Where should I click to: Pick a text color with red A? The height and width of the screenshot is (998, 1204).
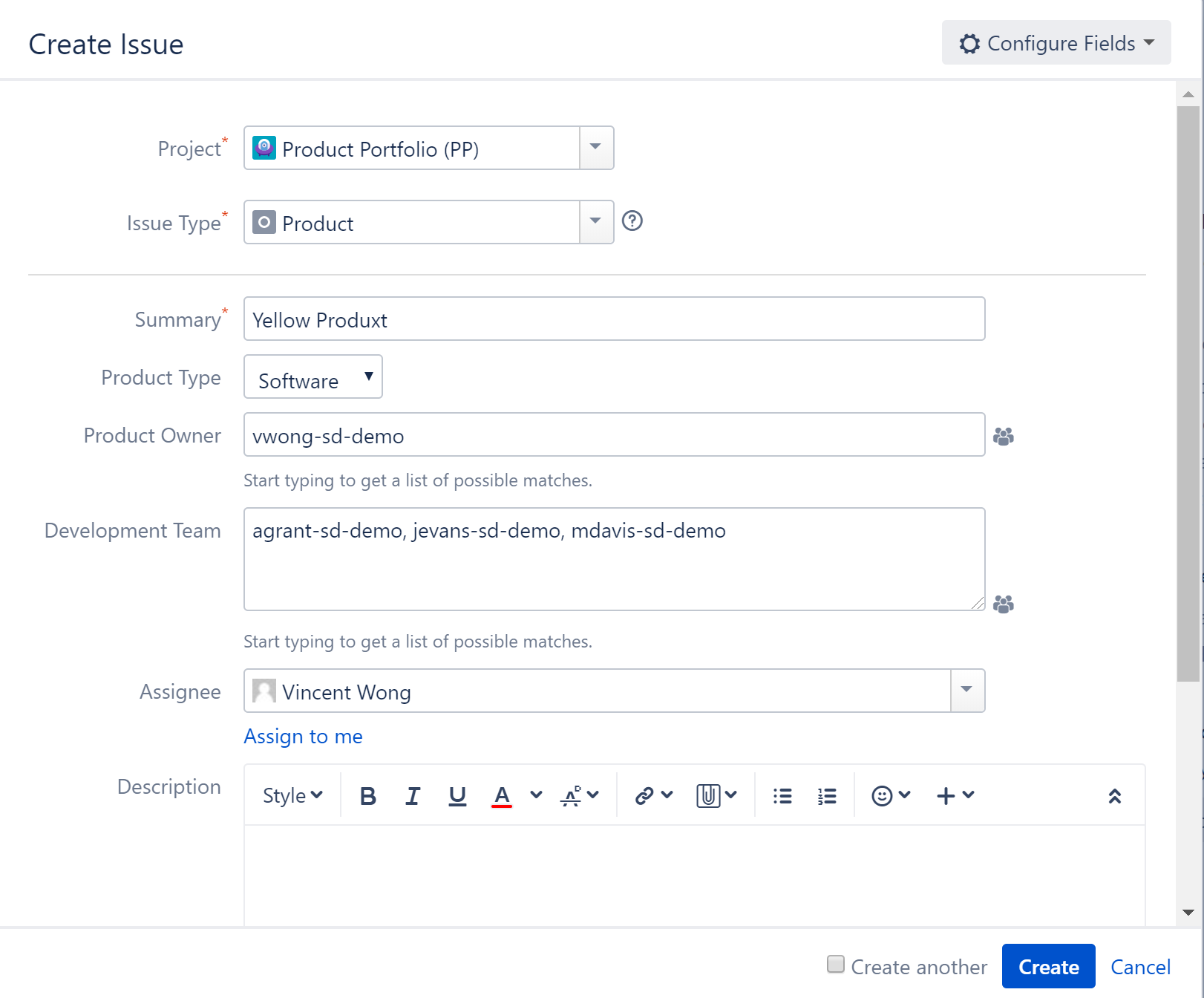(502, 796)
